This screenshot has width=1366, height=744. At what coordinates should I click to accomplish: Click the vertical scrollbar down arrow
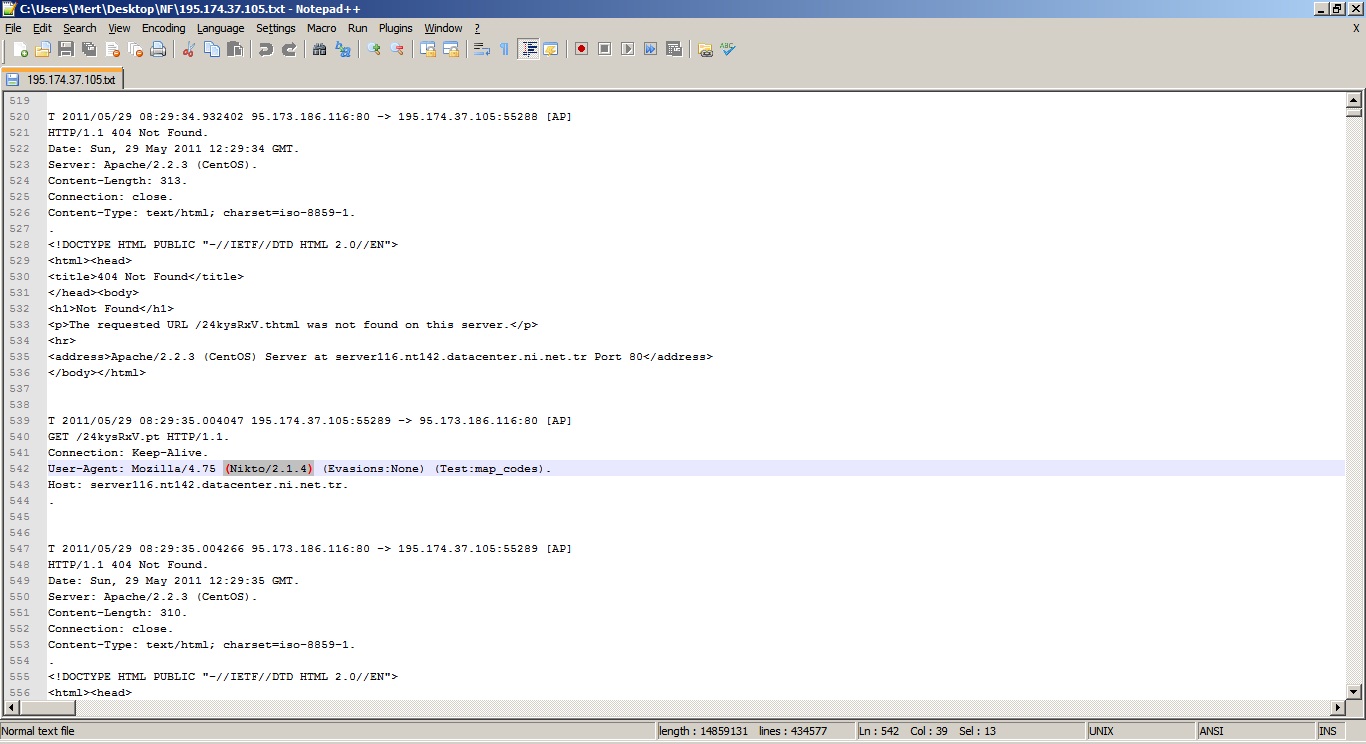pos(1354,691)
